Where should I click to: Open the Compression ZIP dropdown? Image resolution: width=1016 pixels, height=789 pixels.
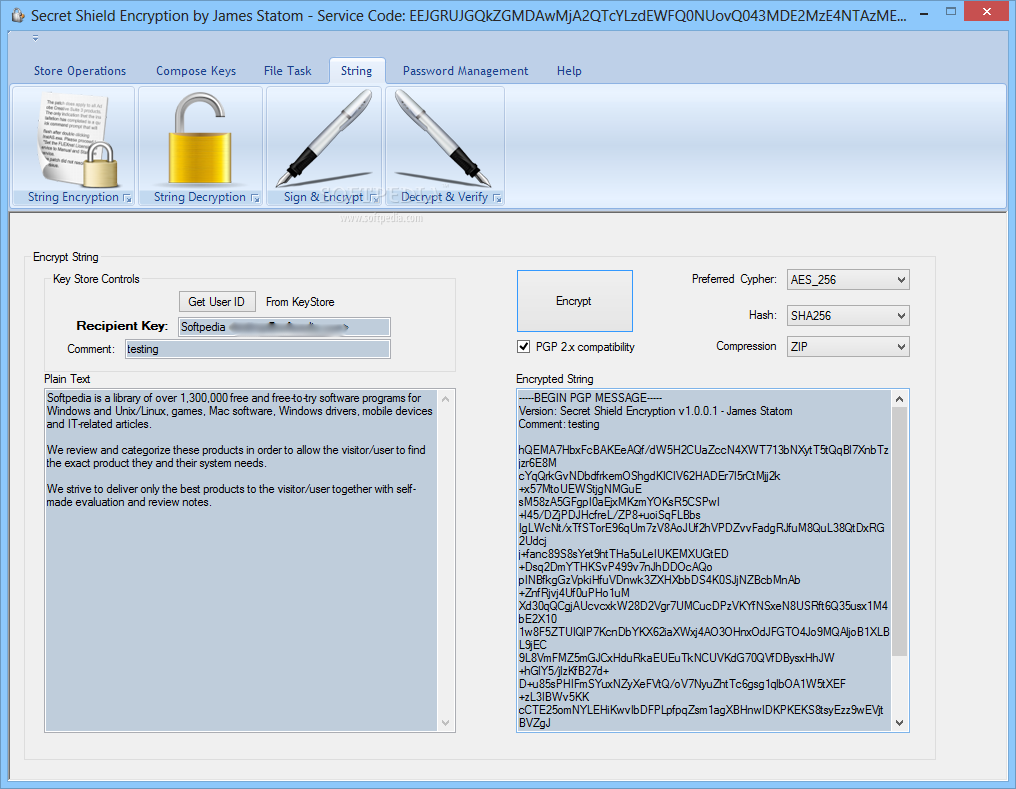(848, 347)
